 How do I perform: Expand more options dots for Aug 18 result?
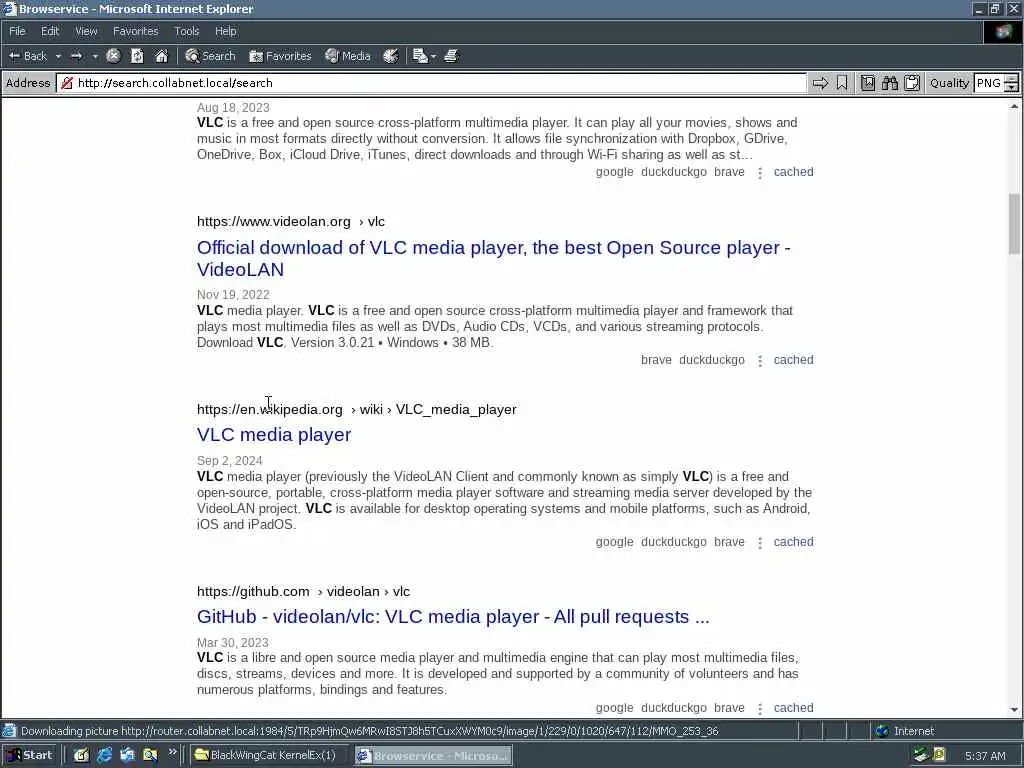pos(760,172)
